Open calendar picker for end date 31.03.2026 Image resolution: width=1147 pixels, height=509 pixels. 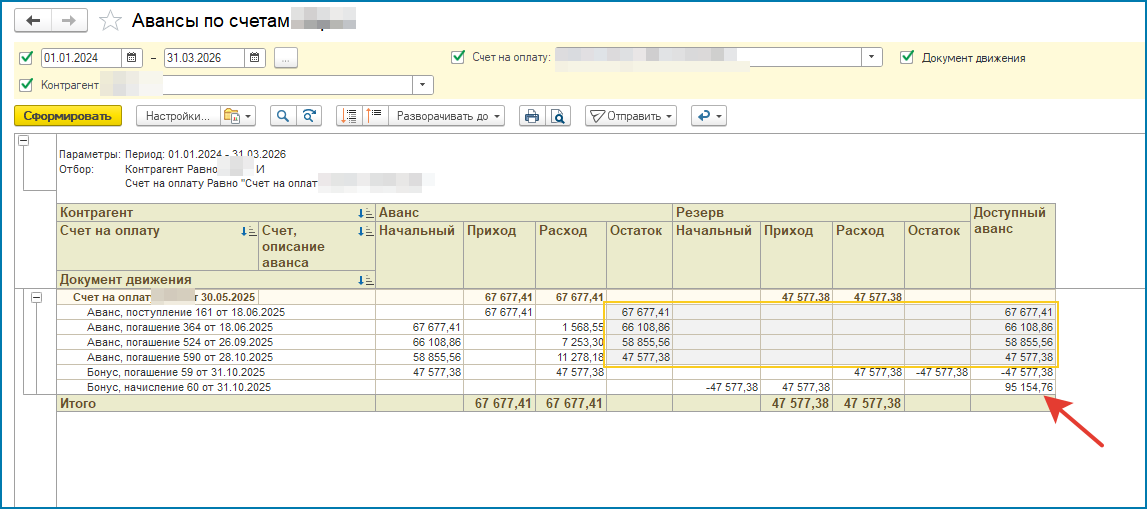point(255,58)
